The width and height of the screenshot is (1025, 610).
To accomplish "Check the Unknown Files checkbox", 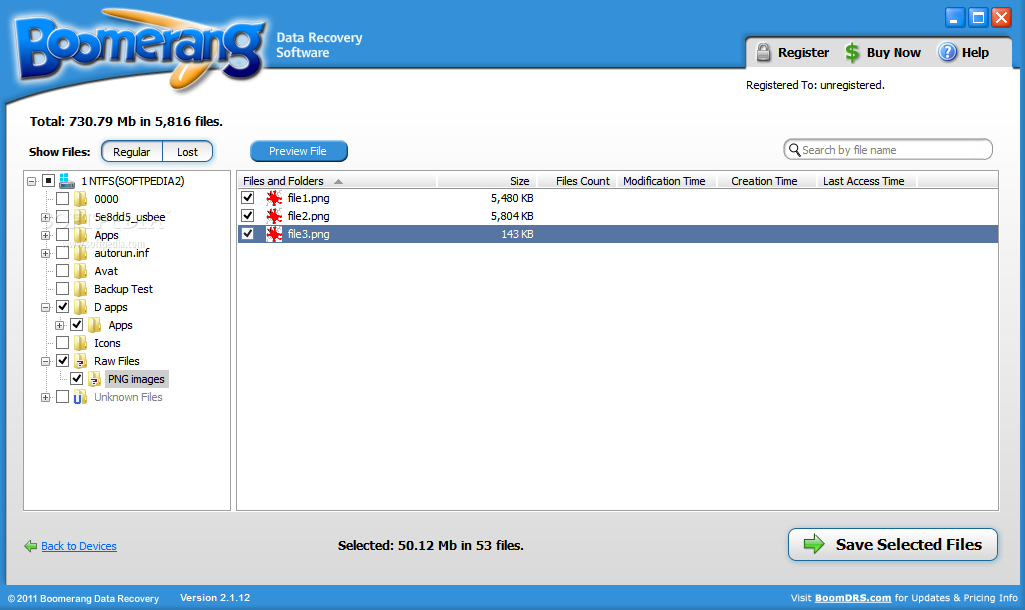I will click(63, 396).
